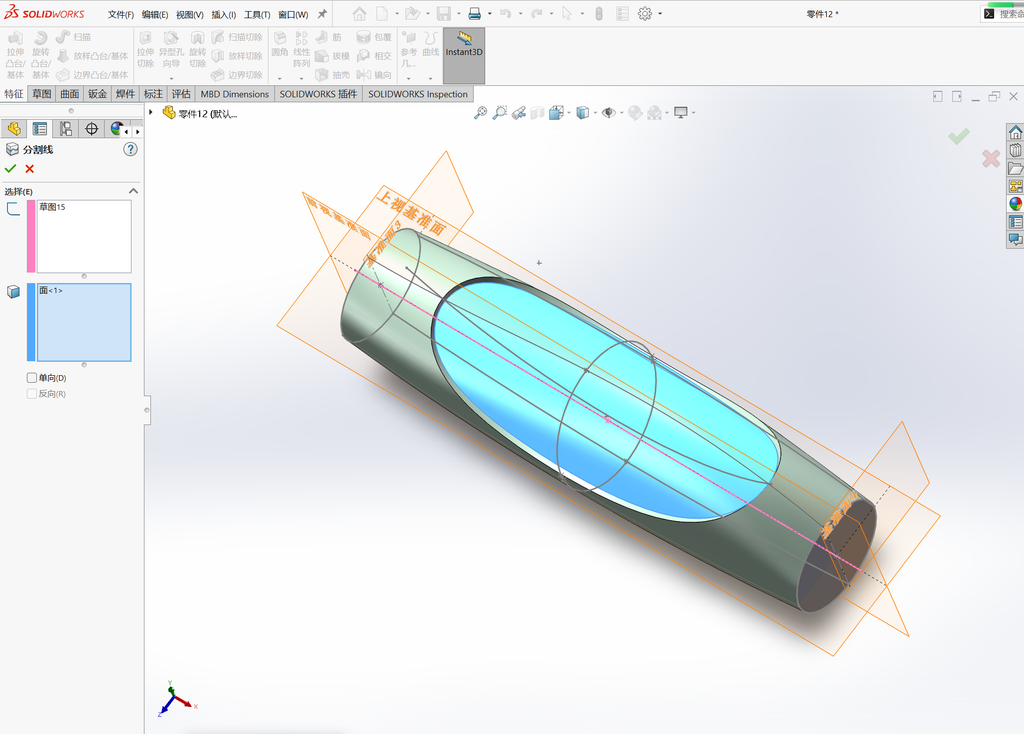Click the Instant3D button
Screen dimensions: 1024x734
[464, 56]
